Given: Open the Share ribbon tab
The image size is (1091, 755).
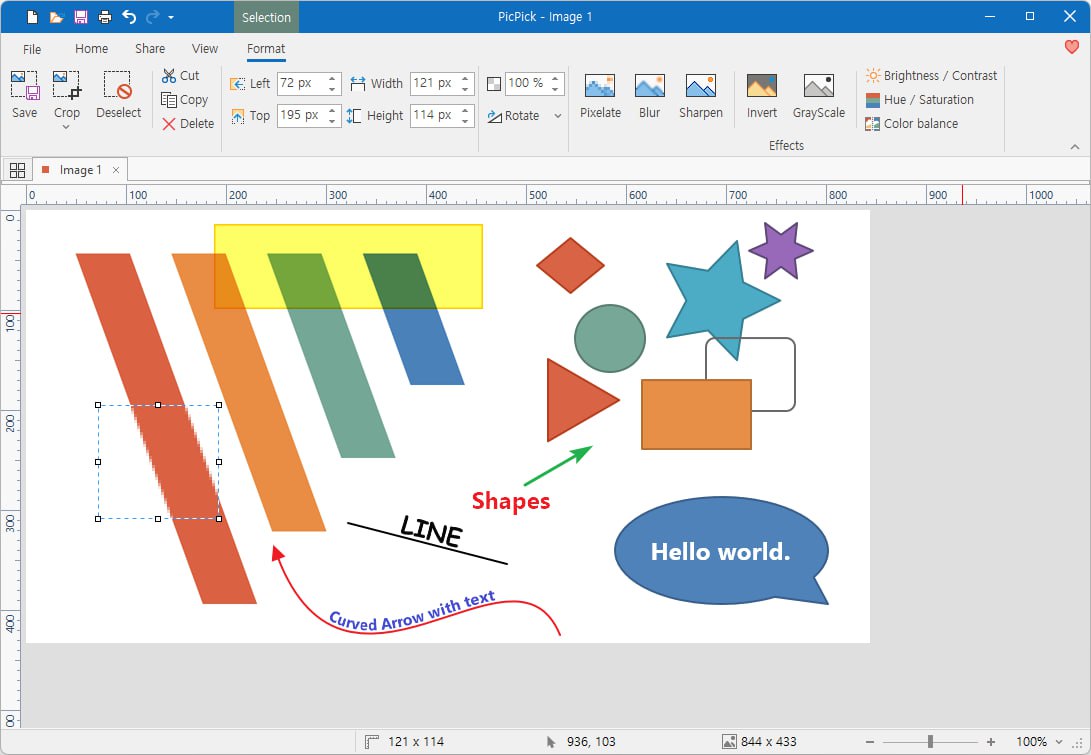Looking at the screenshot, I should [149, 48].
